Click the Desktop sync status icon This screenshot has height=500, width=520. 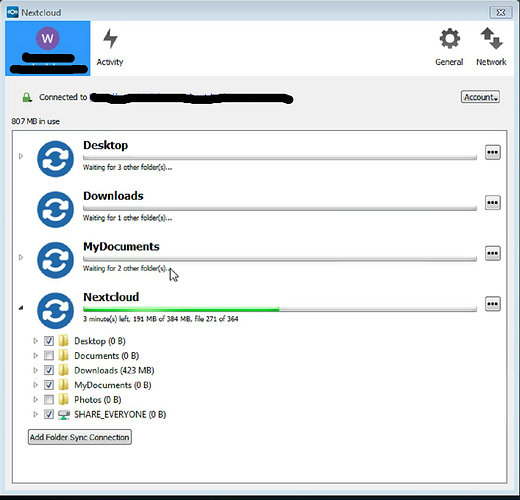tap(55, 159)
